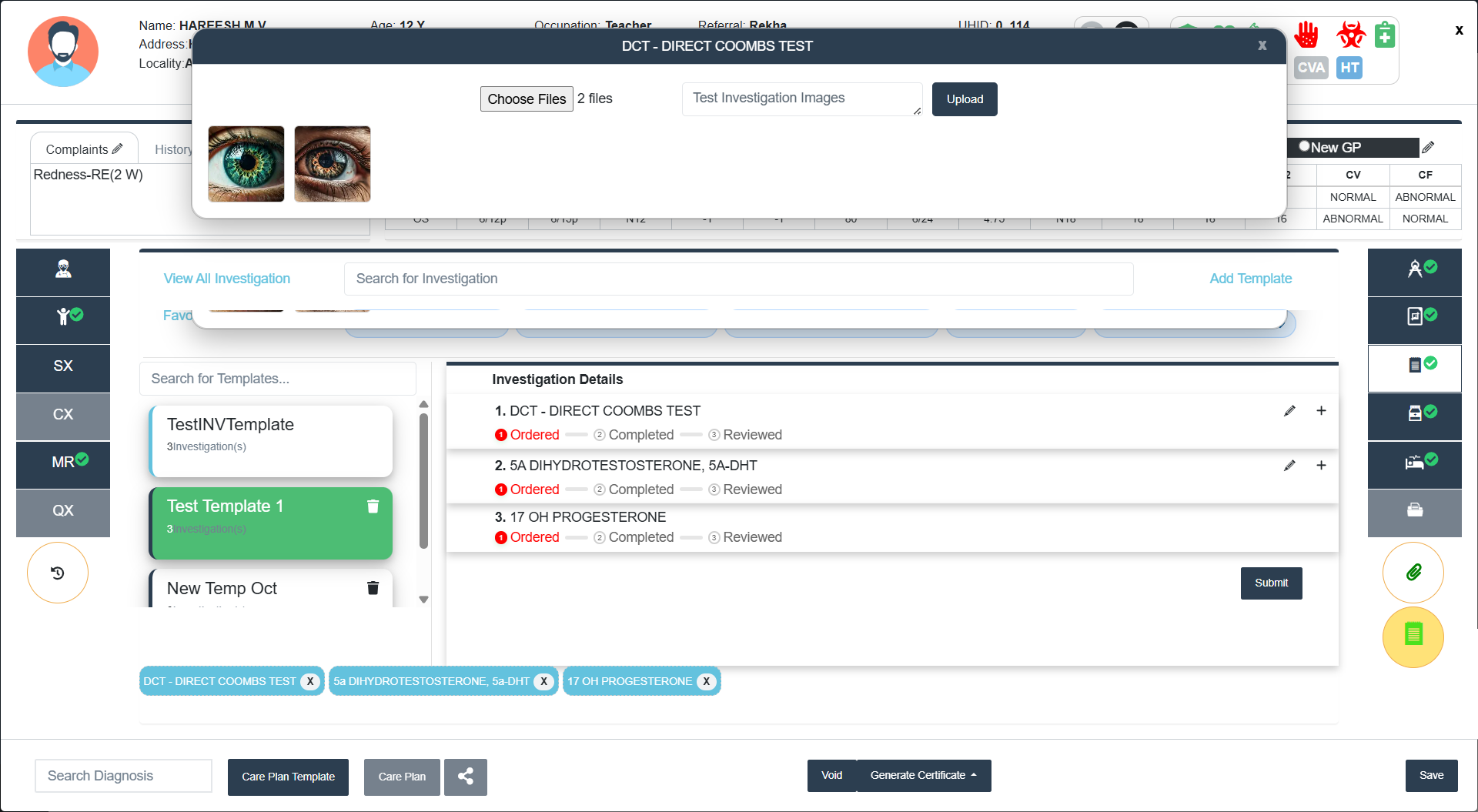Open the View All Investigation link
Image resolution: width=1478 pixels, height=812 pixels.
point(226,279)
